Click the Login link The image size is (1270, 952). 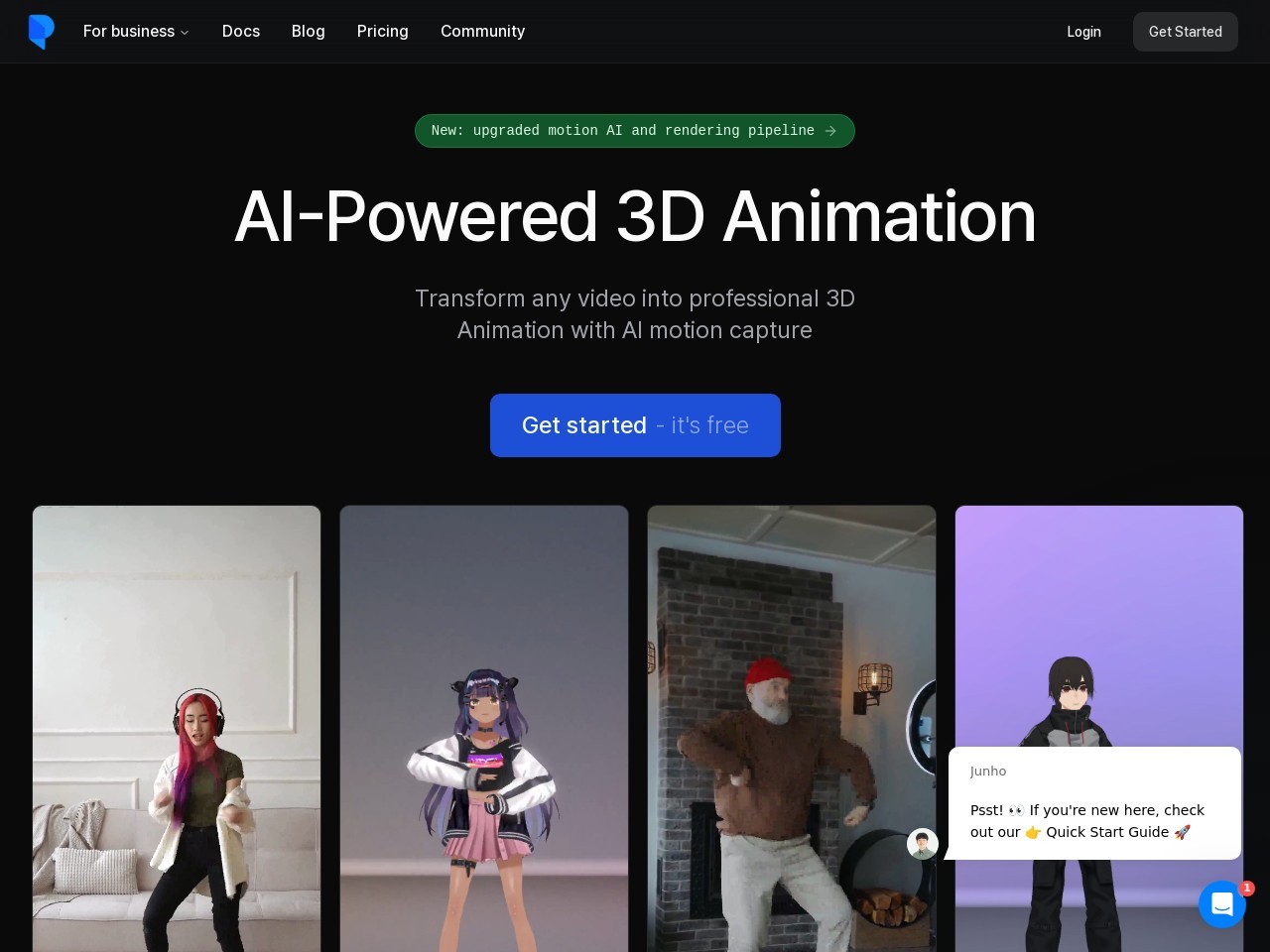[1083, 32]
